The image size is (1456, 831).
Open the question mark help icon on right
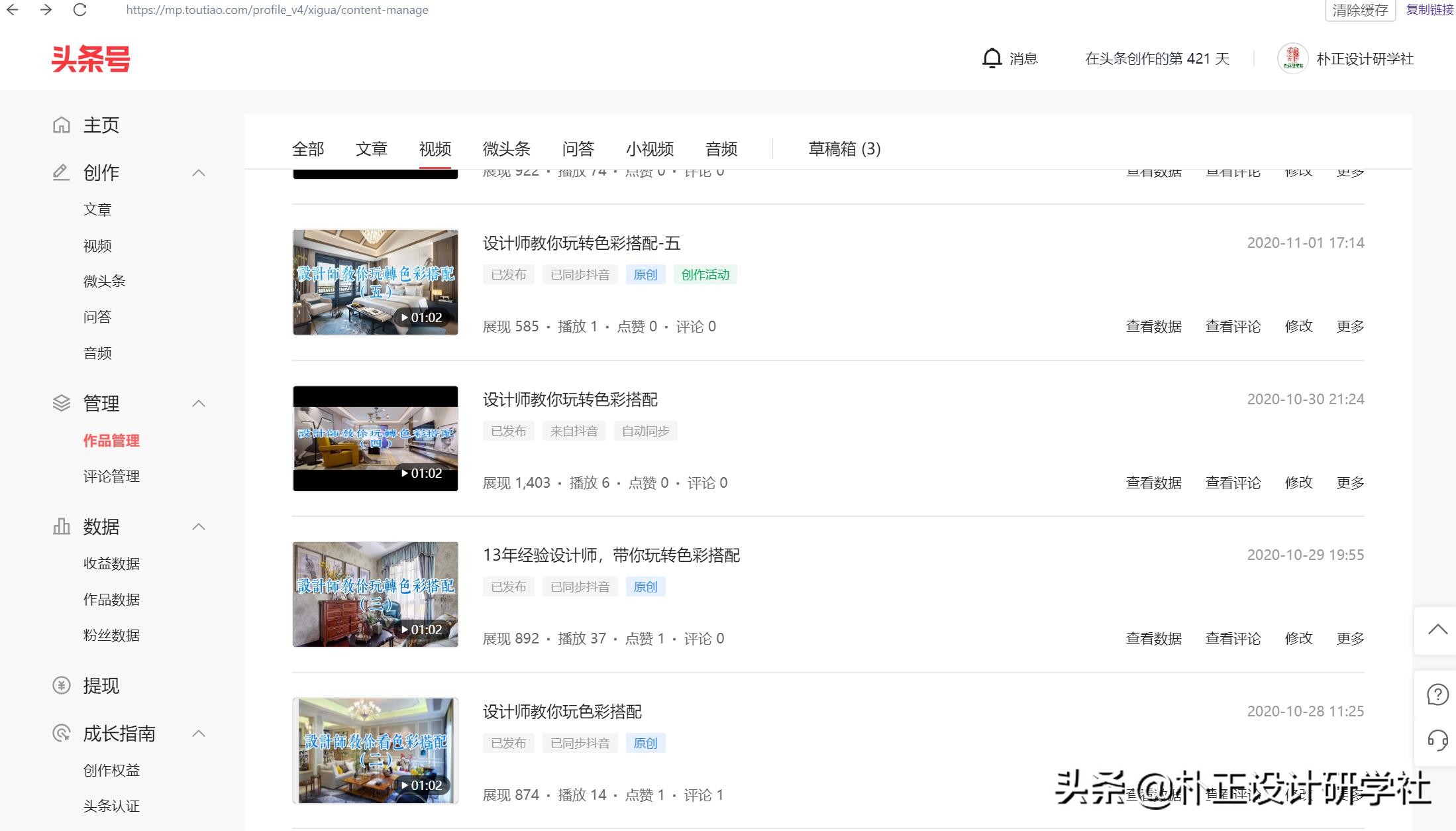click(1437, 694)
